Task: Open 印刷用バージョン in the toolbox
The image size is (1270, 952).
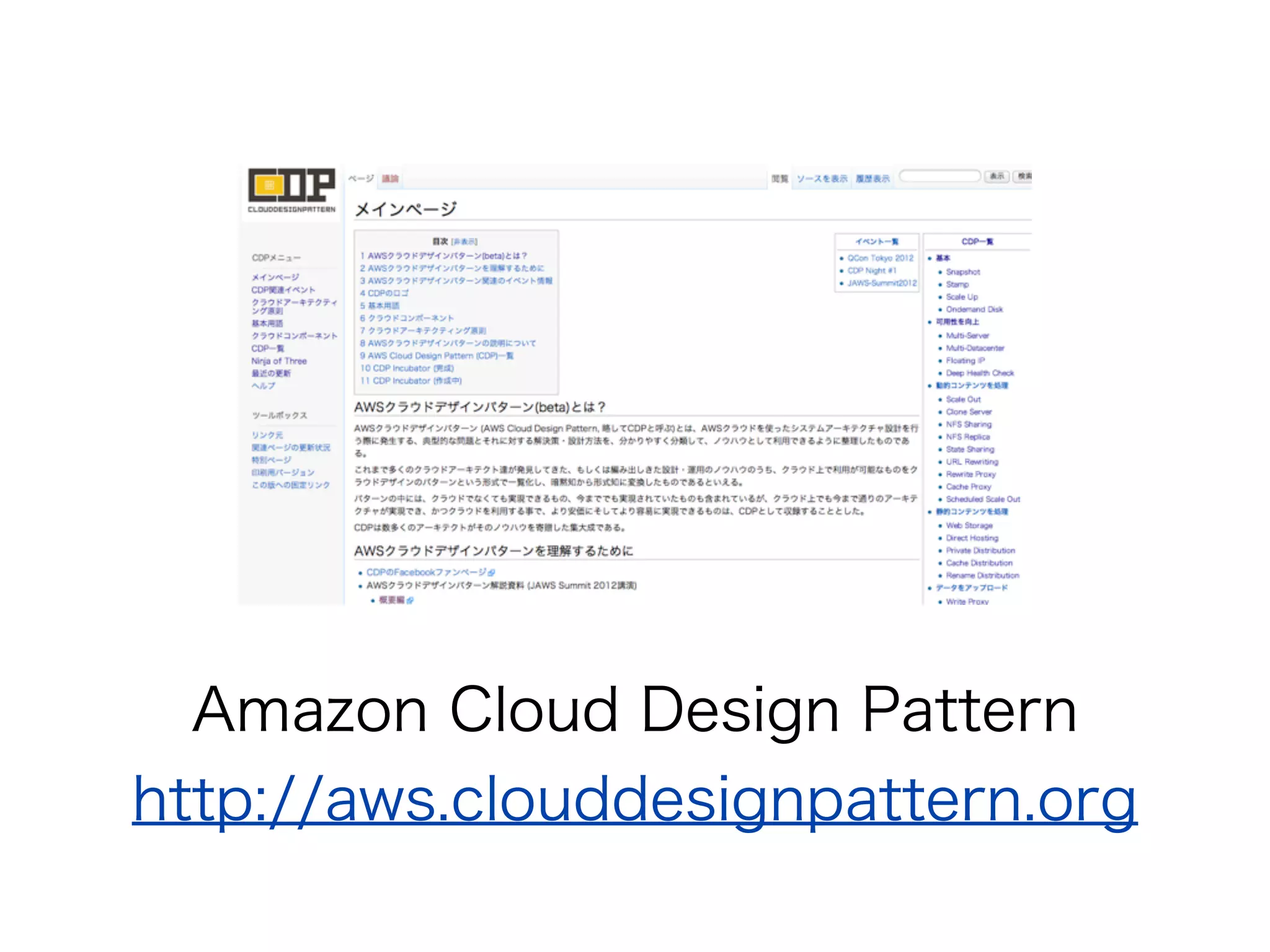Action: coord(283,472)
